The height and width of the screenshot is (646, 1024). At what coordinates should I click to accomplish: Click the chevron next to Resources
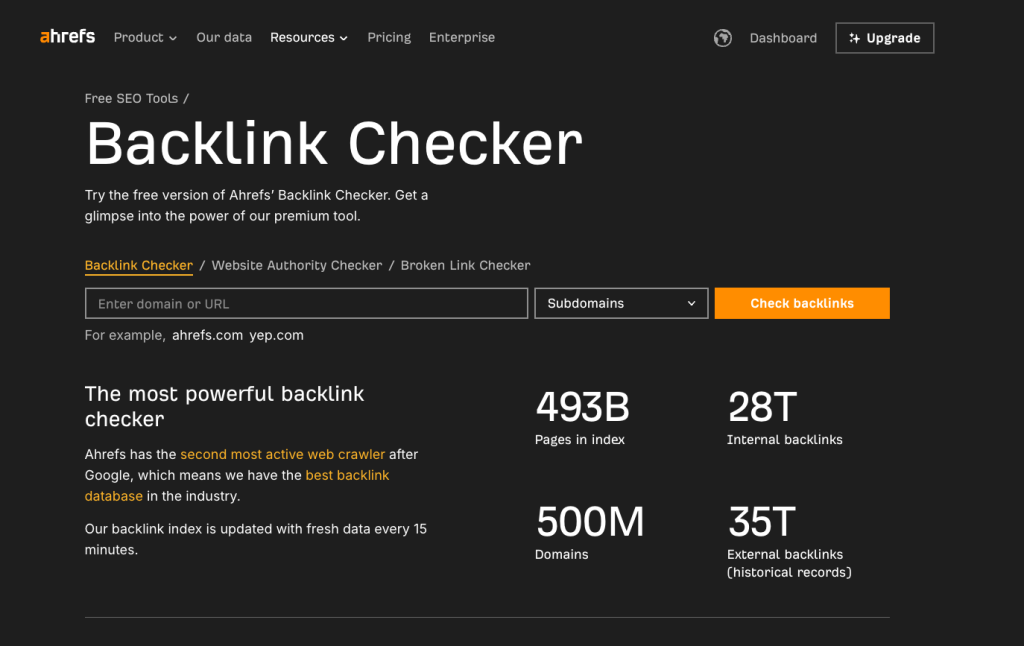point(343,38)
